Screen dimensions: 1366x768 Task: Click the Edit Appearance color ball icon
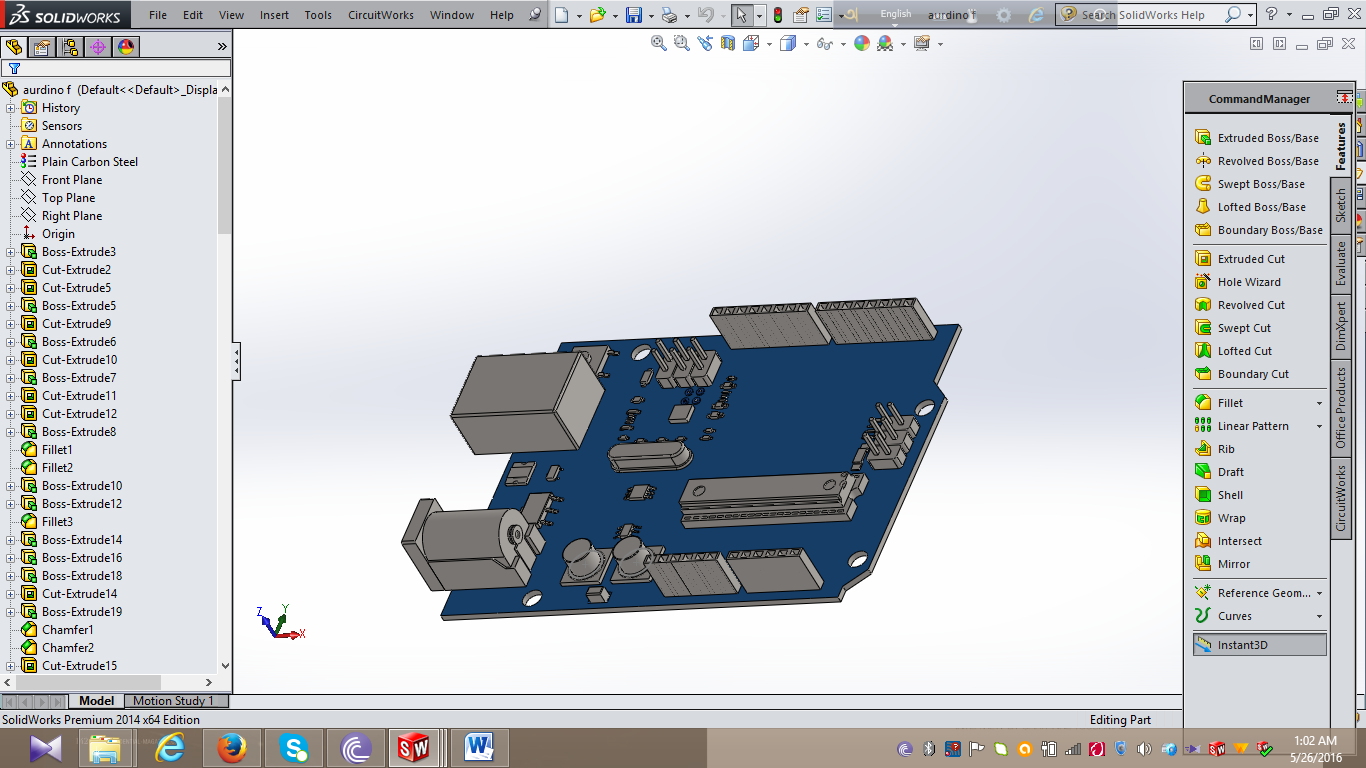pyautogui.click(x=862, y=43)
